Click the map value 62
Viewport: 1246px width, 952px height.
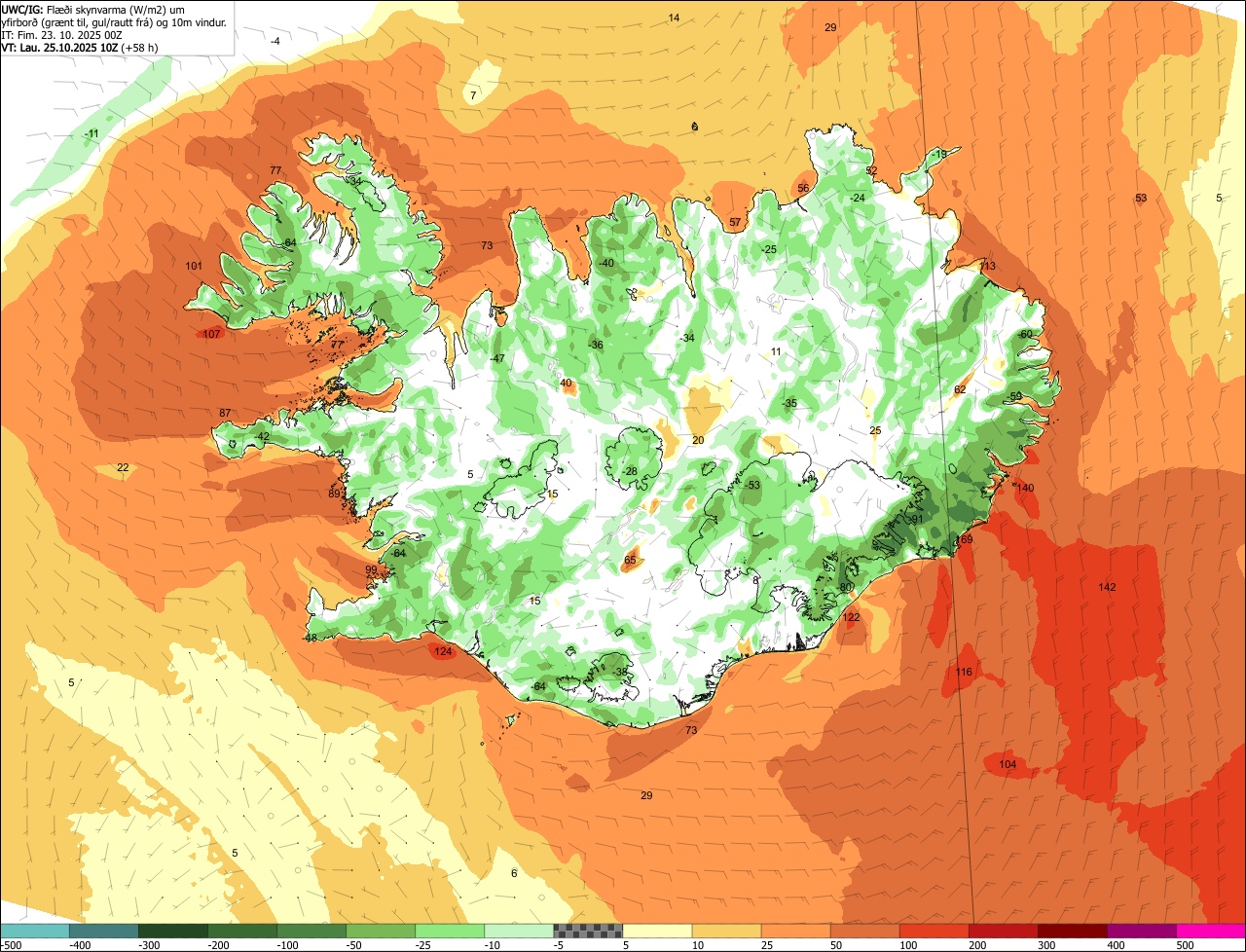[x=960, y=390]
